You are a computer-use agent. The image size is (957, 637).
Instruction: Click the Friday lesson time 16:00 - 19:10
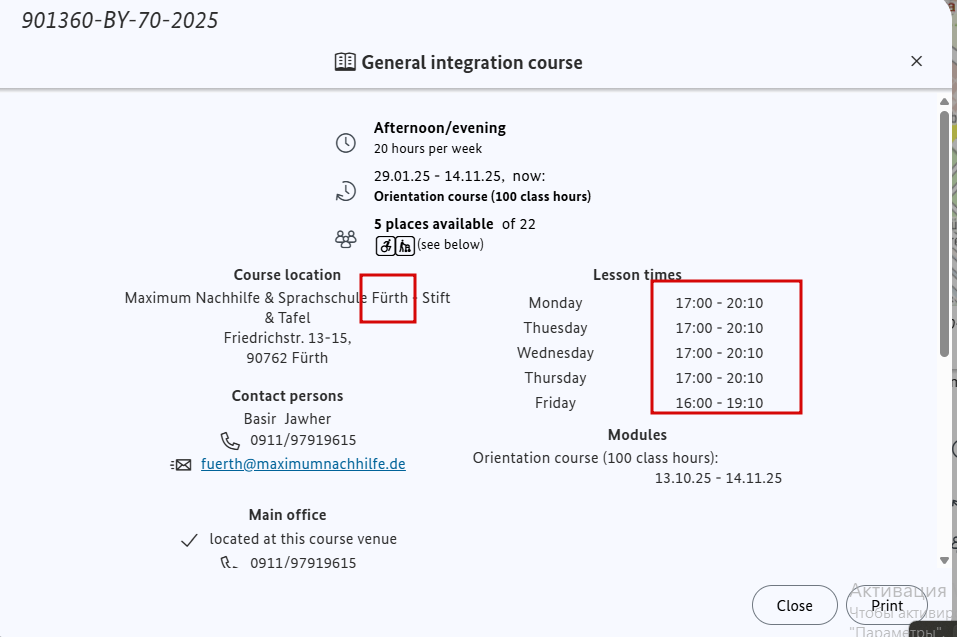coord(719,403)
